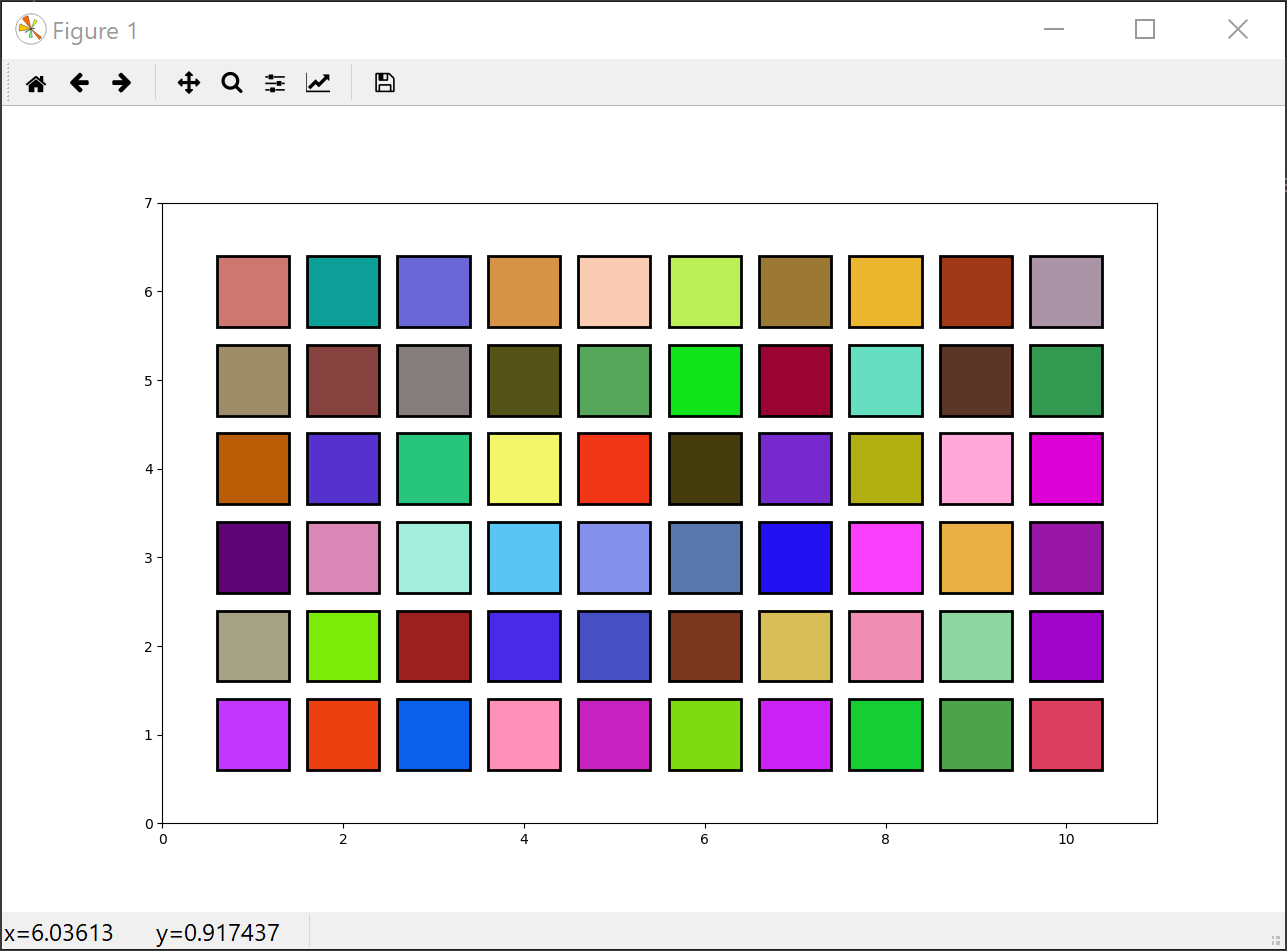Image resolution: width=1287 pixels, height=951 pixels.
Task: Select the pure blue swatch in the y=3 row
Action: (x=795, y=558)
